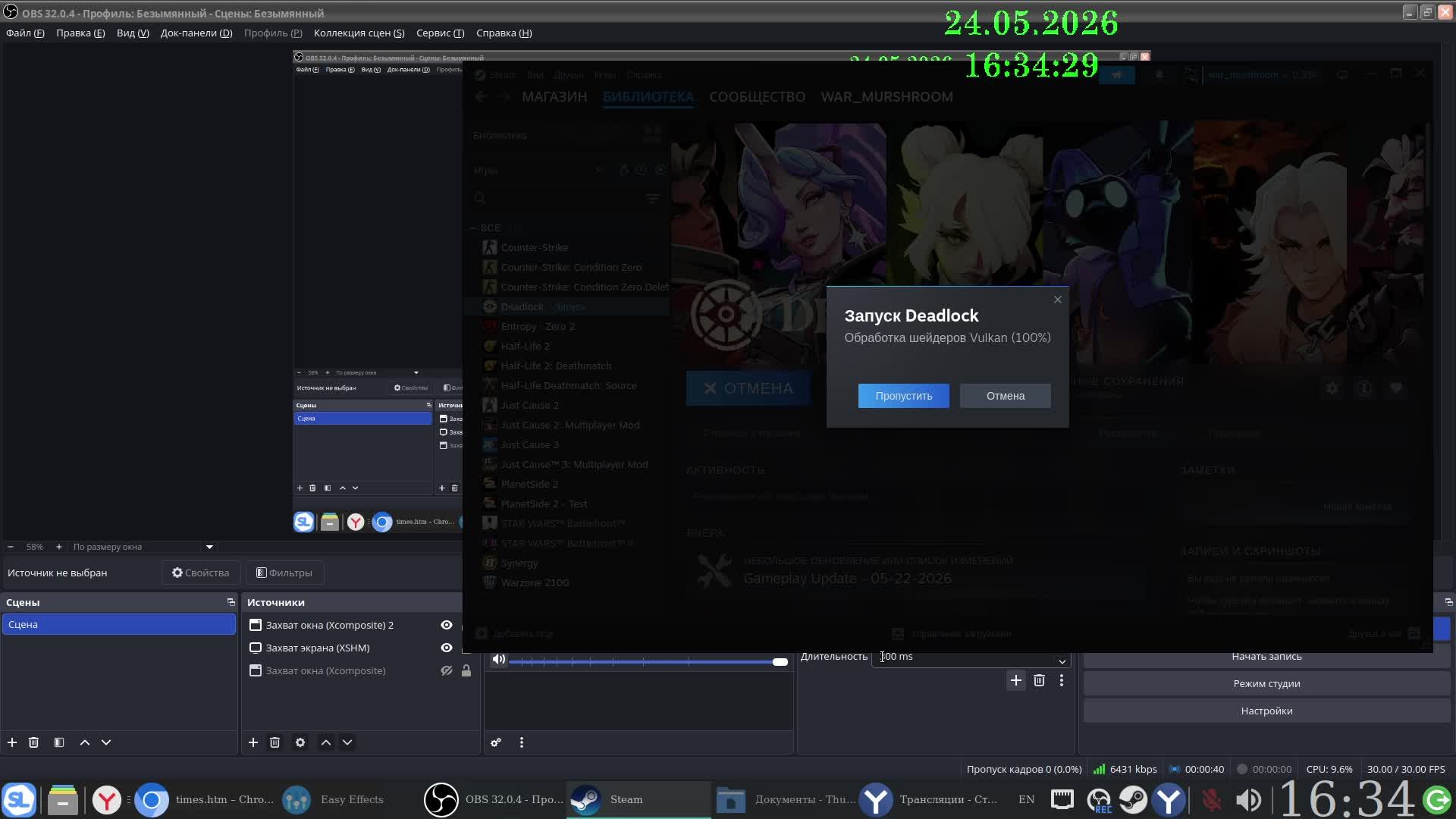Switch to Steam window in taskbar
Screen dimensions: 1456x819
click(639, 799)
